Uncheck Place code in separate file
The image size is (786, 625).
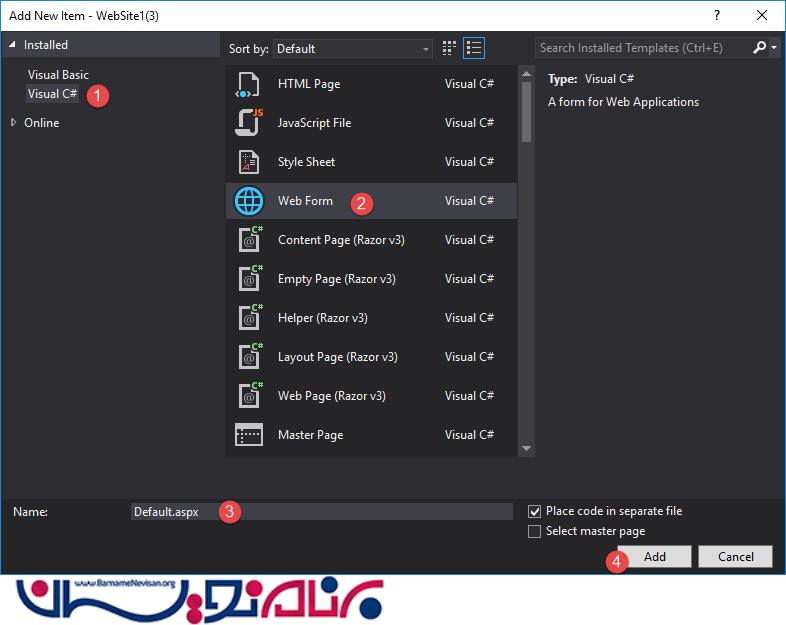(x=535, y=511)
